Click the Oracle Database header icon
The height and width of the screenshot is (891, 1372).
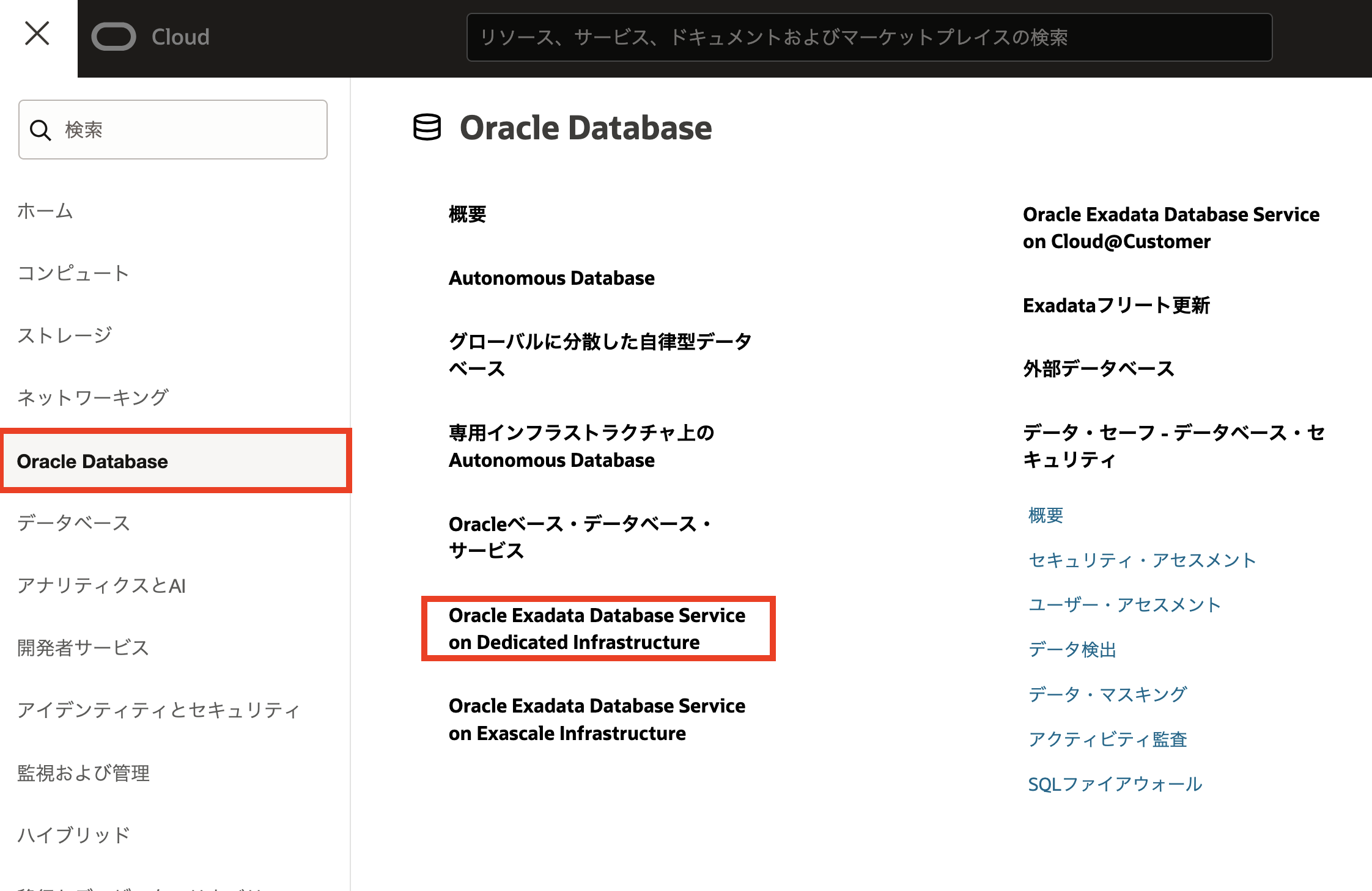pos(427,127)
